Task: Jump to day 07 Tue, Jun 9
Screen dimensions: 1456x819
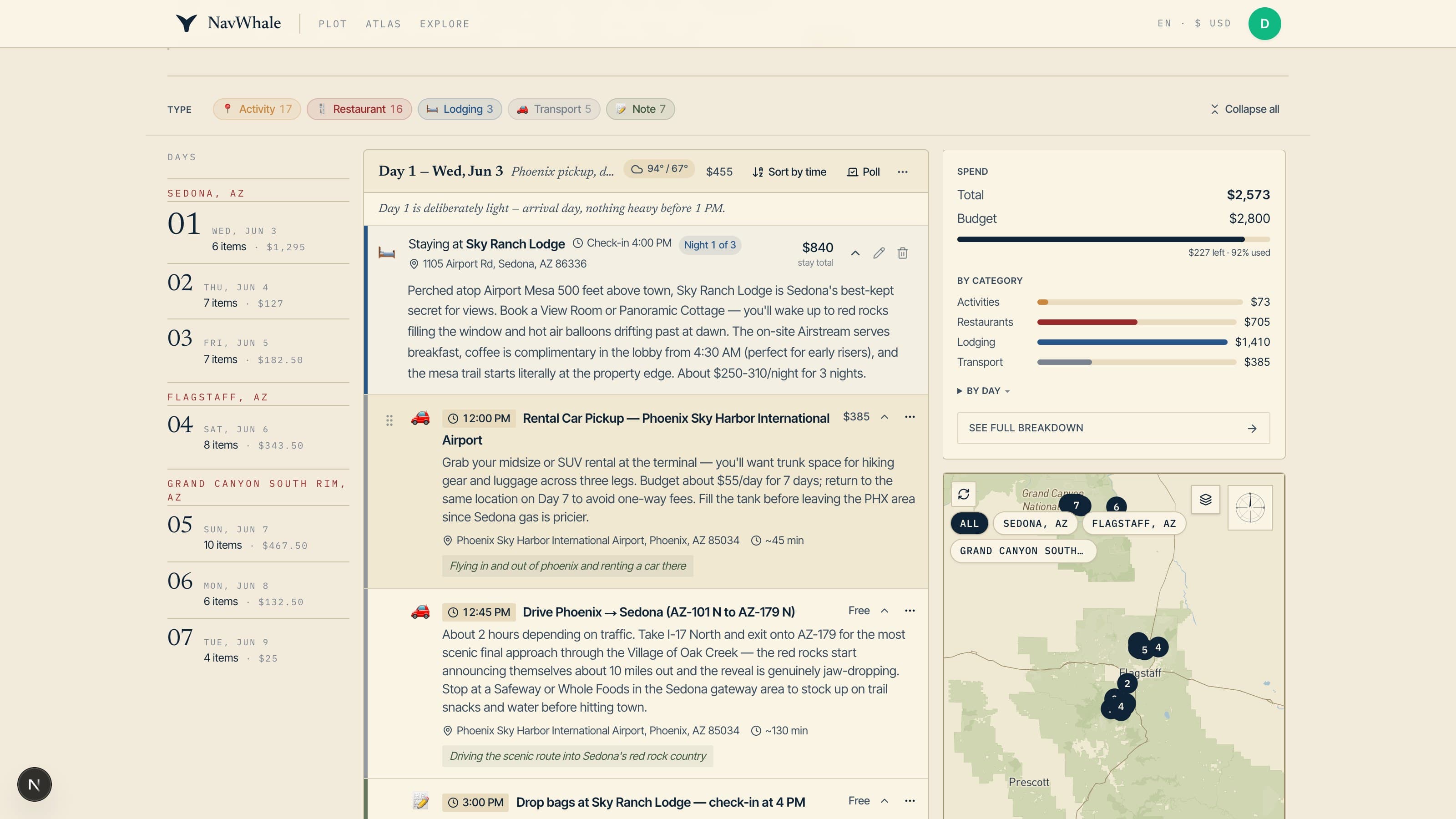Action: point(258,647)
